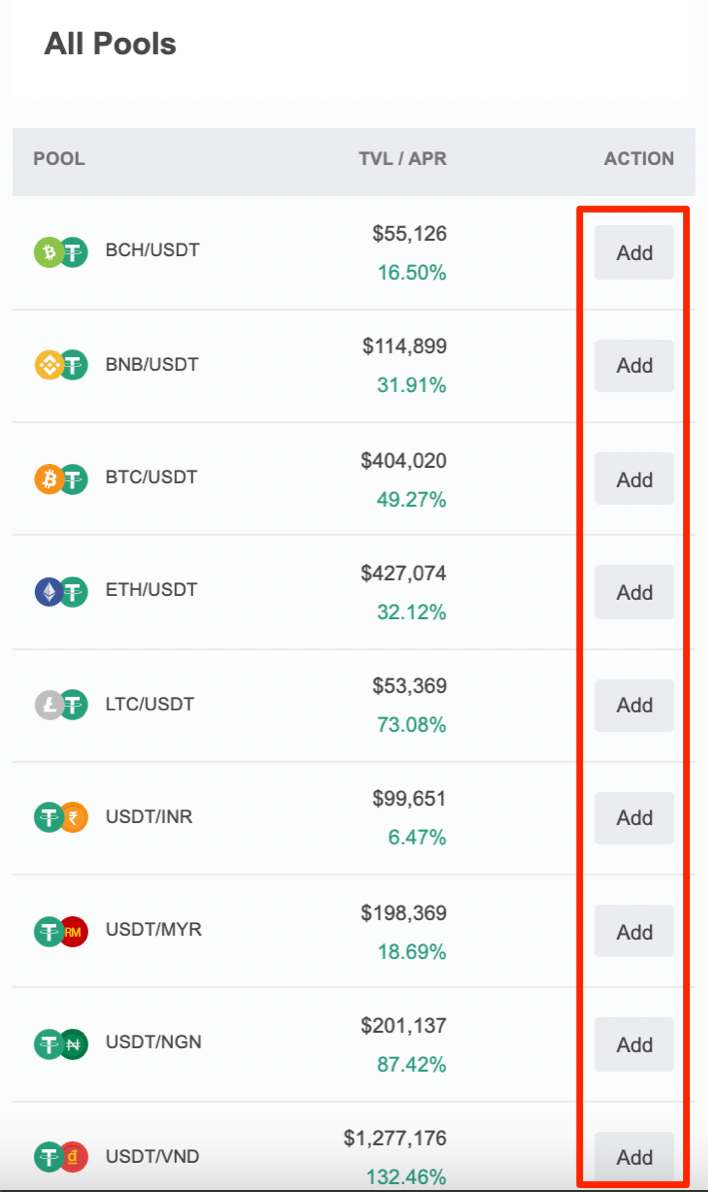Click the POOL column header
The image size is (708, 1192).
[x=59, y=159]
